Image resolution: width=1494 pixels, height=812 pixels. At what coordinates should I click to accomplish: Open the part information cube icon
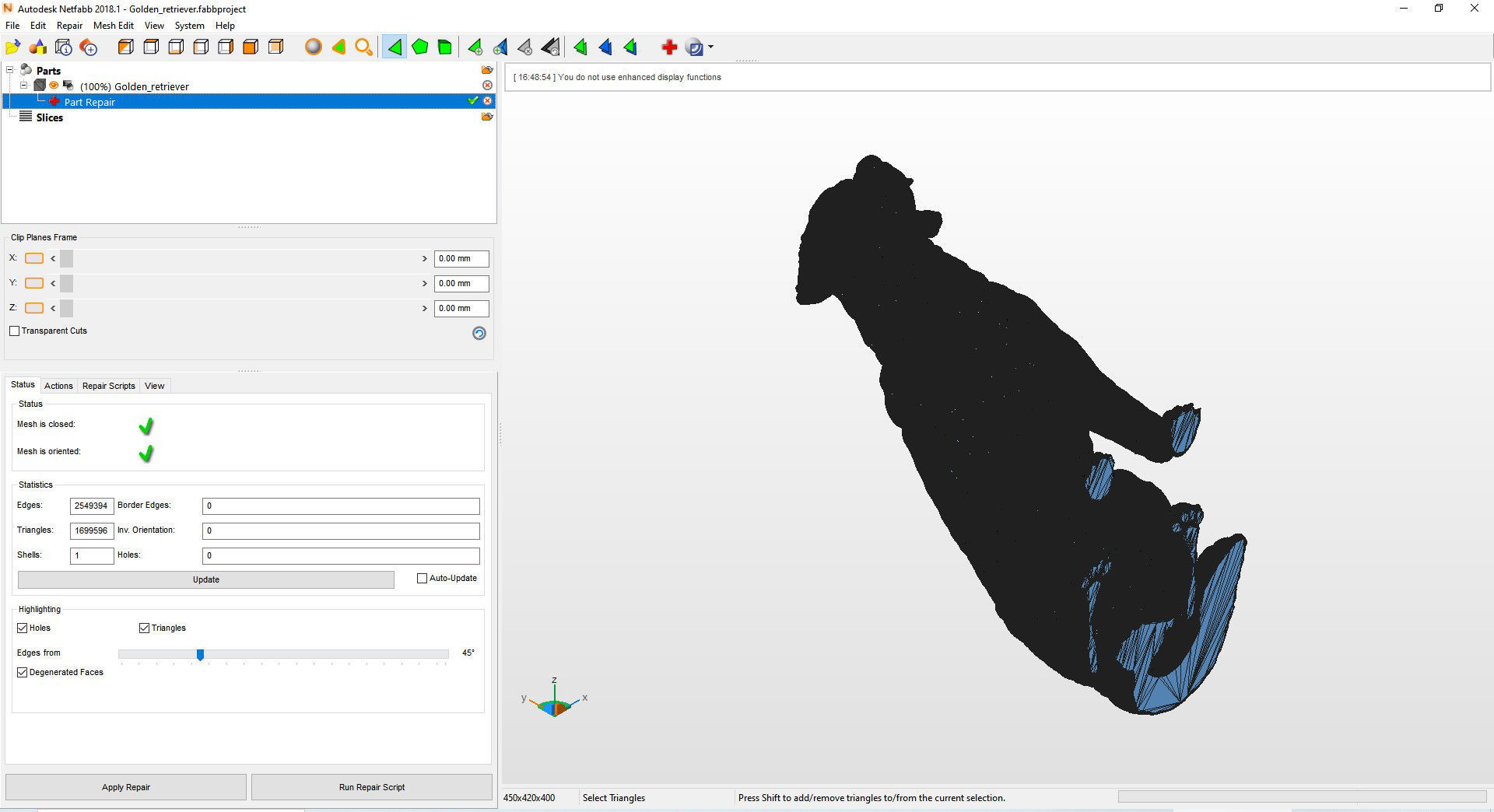tap(64, 47)
